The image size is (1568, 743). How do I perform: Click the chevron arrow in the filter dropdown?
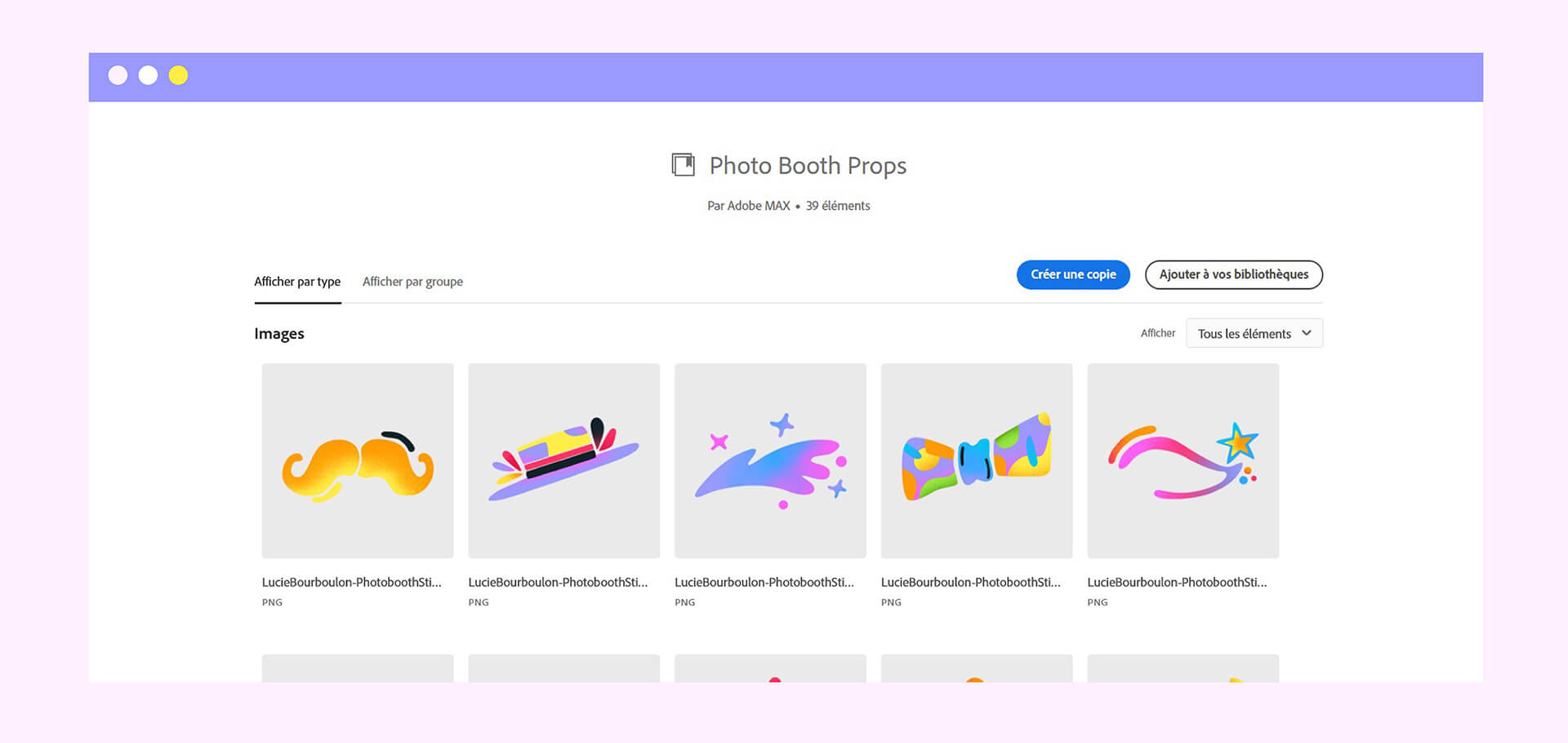pyautogui.click(x=1307, y=333)
